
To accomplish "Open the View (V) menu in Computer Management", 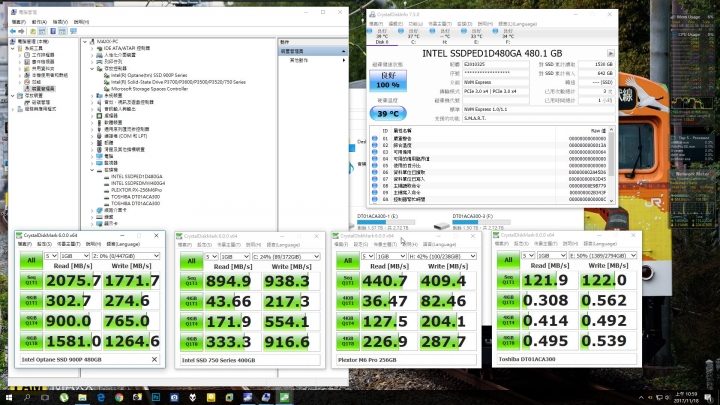I will coord(60,22).
